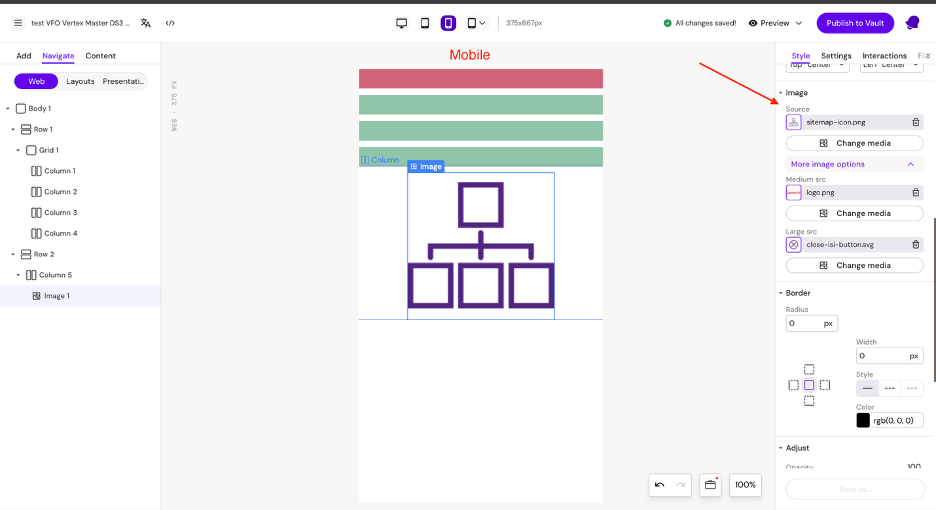Open the briefcase icon with red dot

tap(710, 485)
